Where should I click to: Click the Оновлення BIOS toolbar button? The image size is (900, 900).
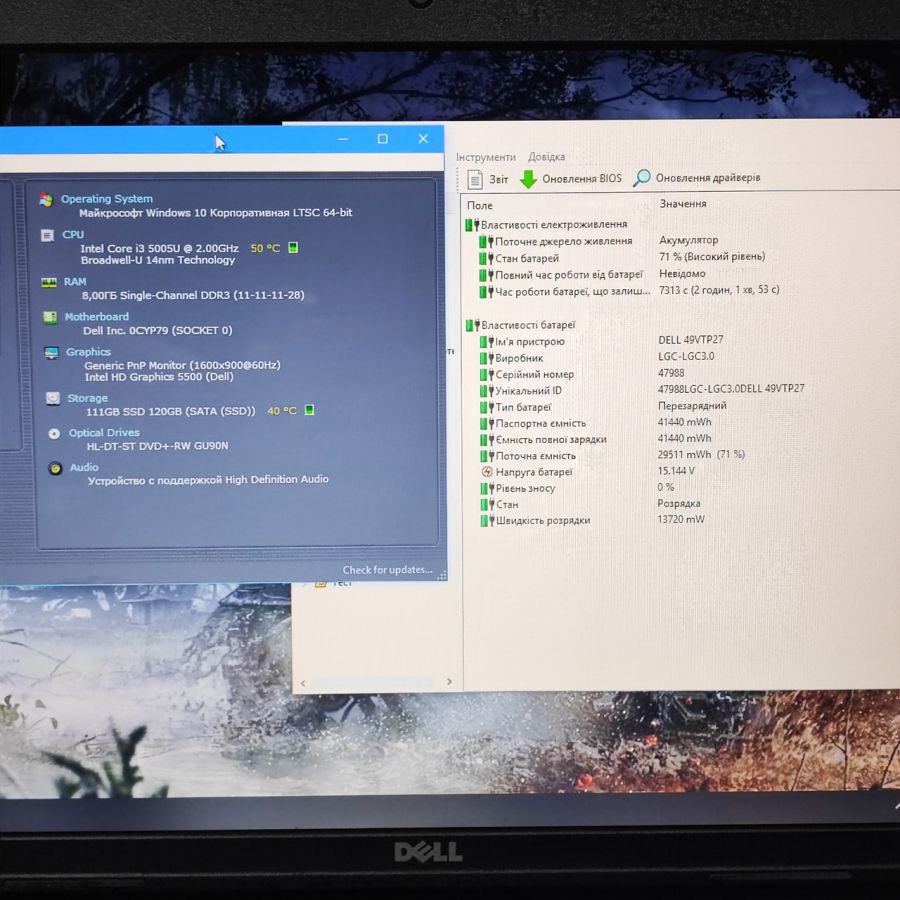coord(571,179)
